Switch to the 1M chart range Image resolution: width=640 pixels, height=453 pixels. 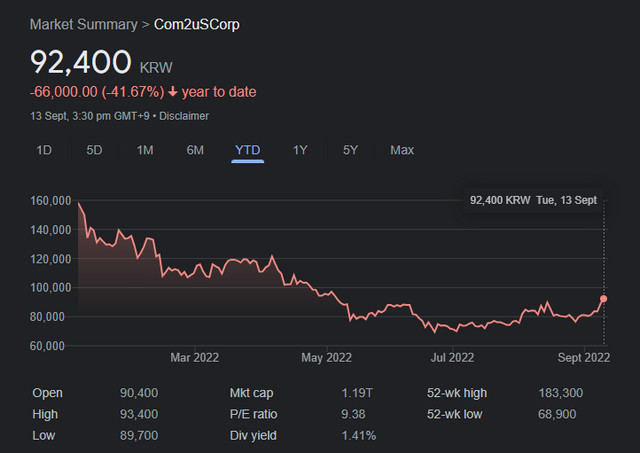pos(145,150)
